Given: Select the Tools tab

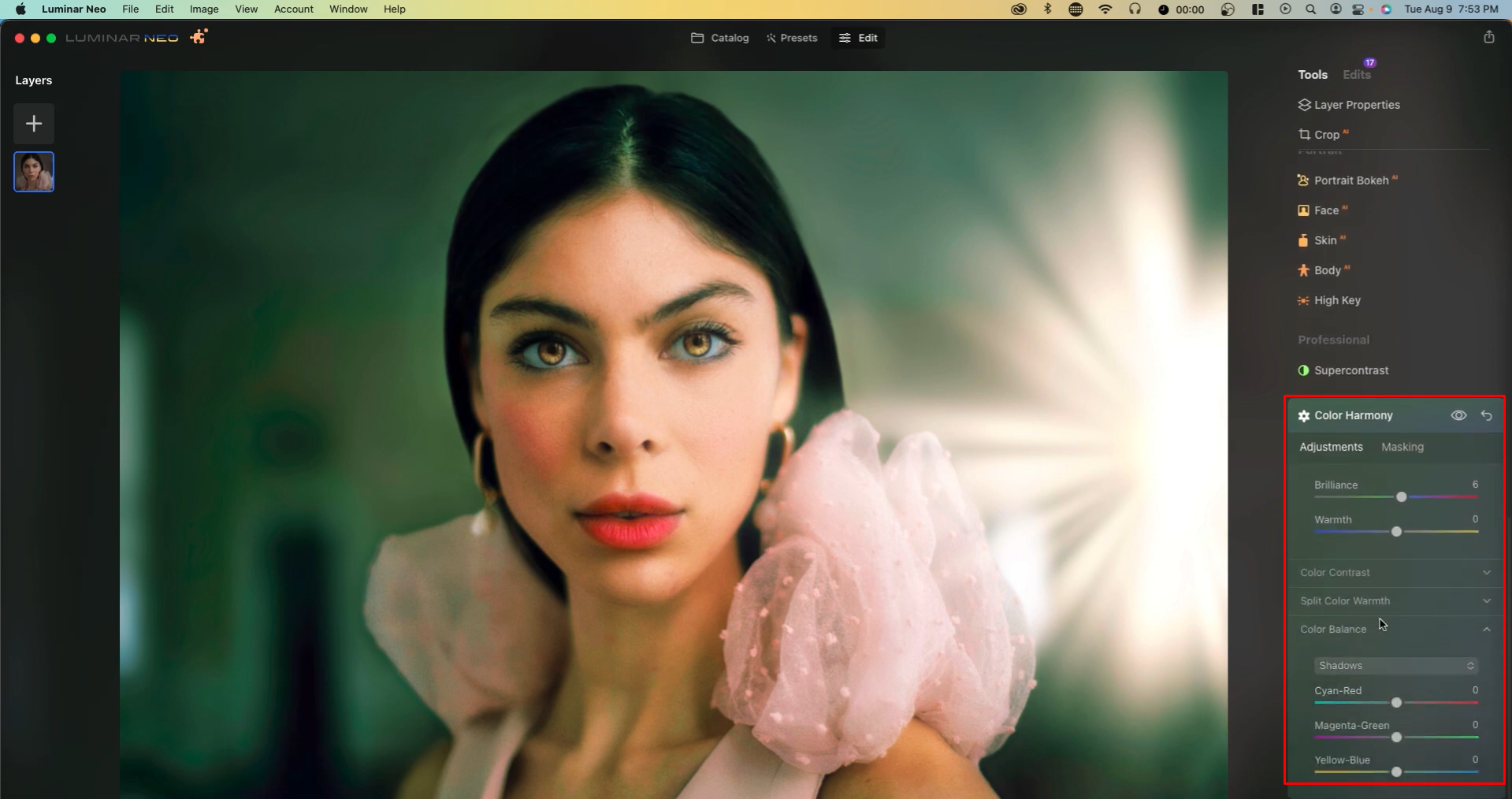Looking at the screenshot, I should [x=1313, y=75].
